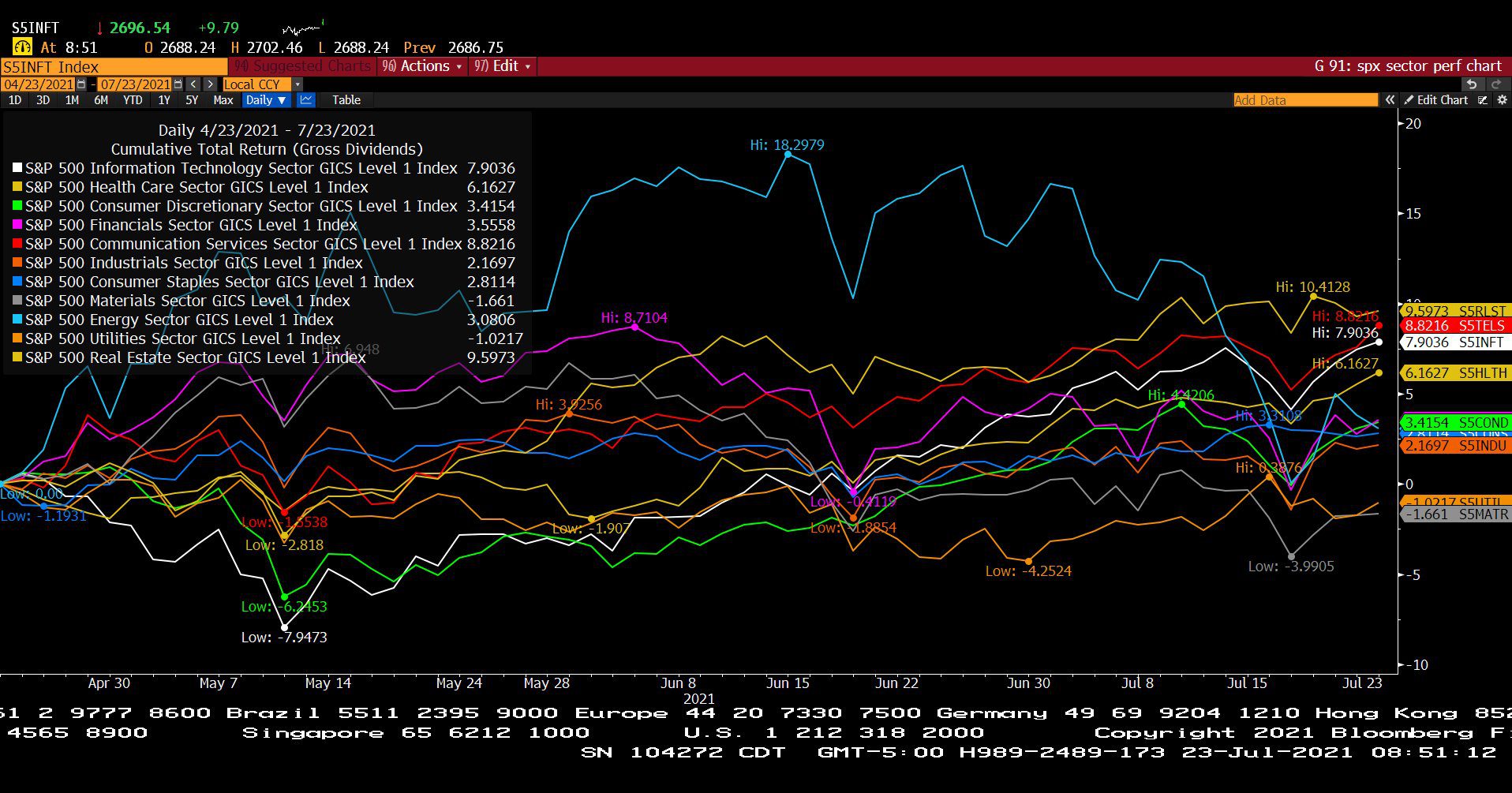This screenshot has width=1512, height=793.
Task: Click the Local CCY currency field
Action: pos(256,84)
